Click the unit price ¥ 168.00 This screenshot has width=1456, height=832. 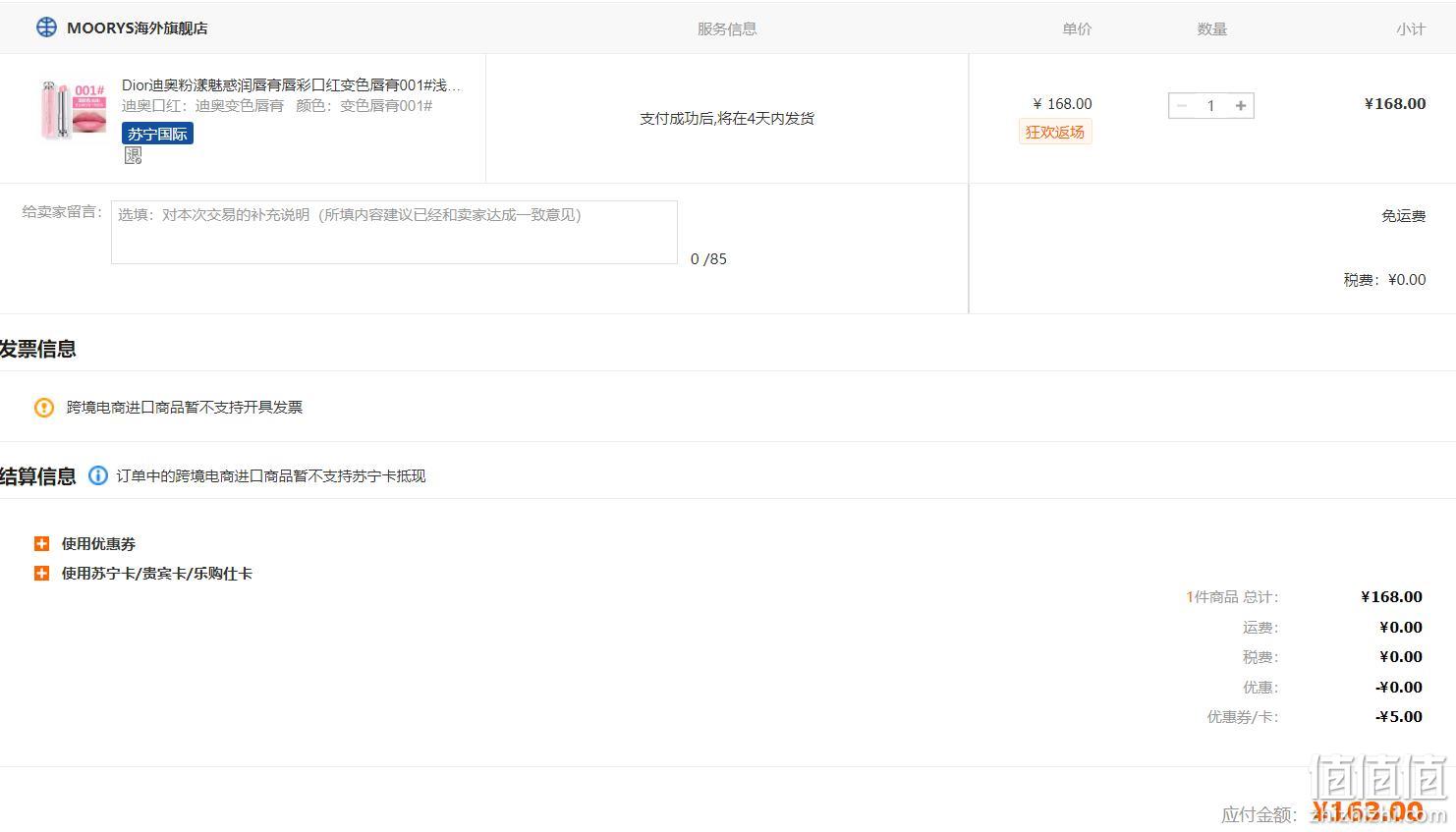pos(1062,104)
